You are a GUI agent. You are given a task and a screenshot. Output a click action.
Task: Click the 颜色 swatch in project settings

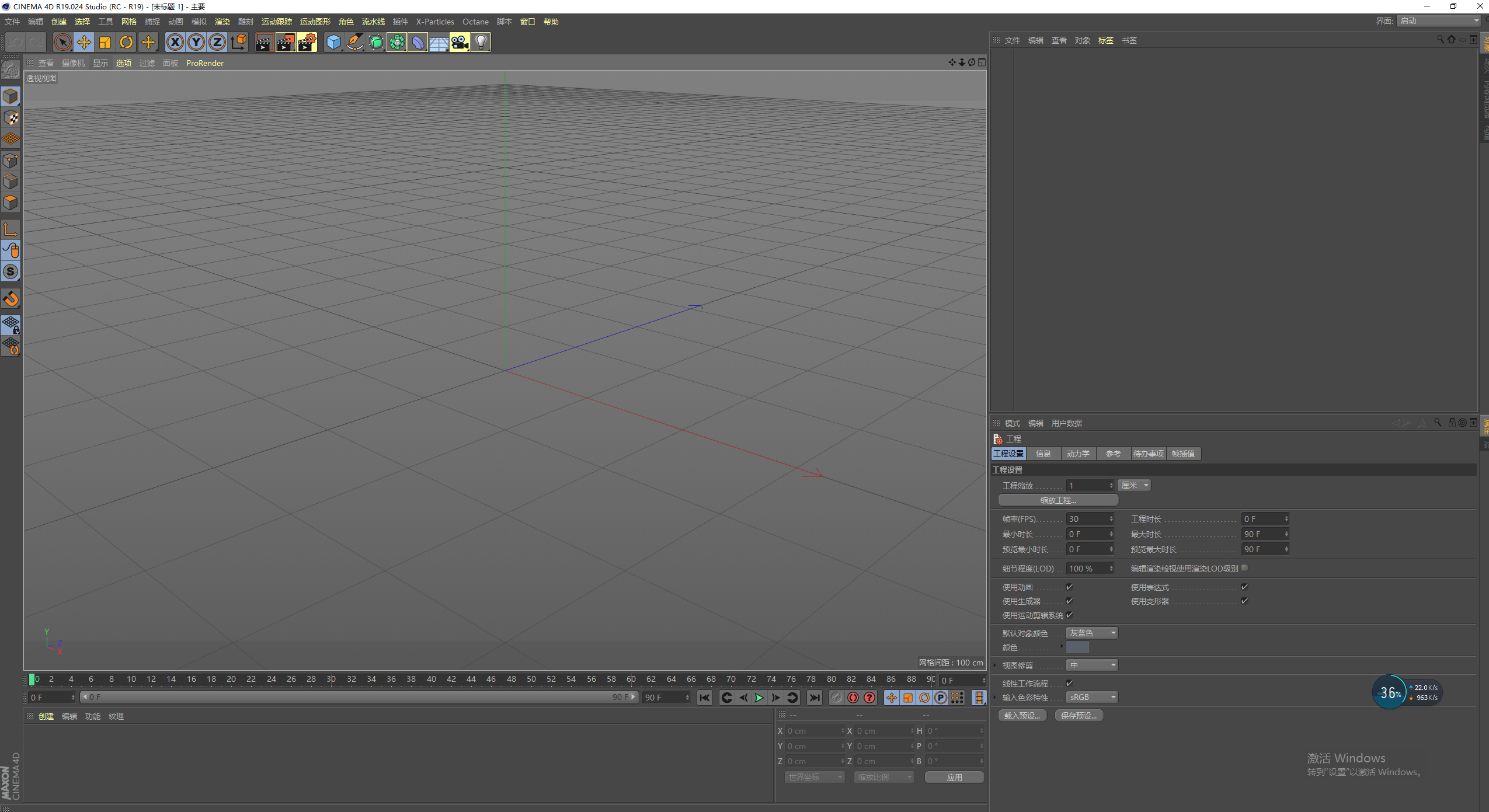1077,647
